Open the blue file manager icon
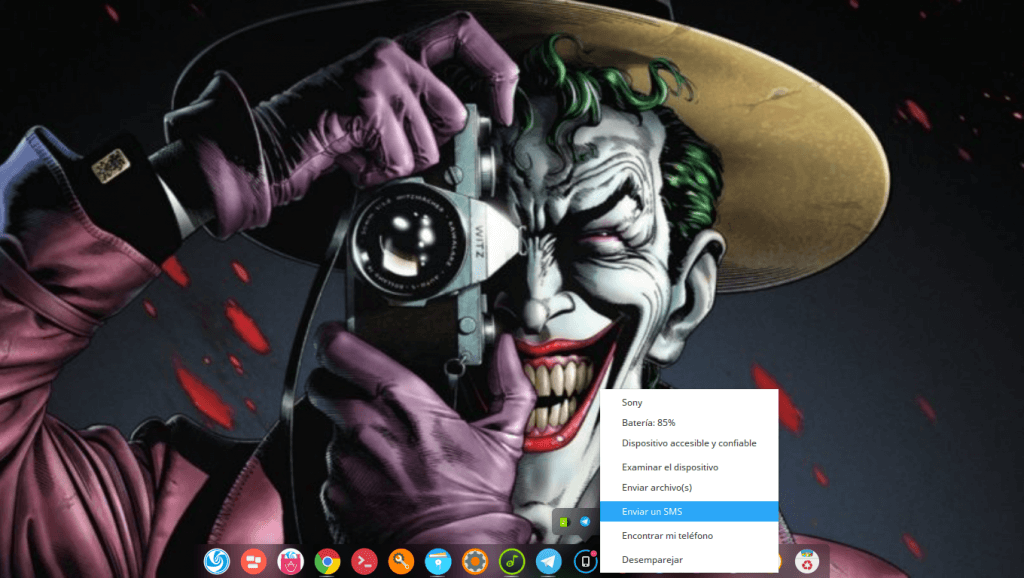 pyautogui.click(x=437, y=562)
